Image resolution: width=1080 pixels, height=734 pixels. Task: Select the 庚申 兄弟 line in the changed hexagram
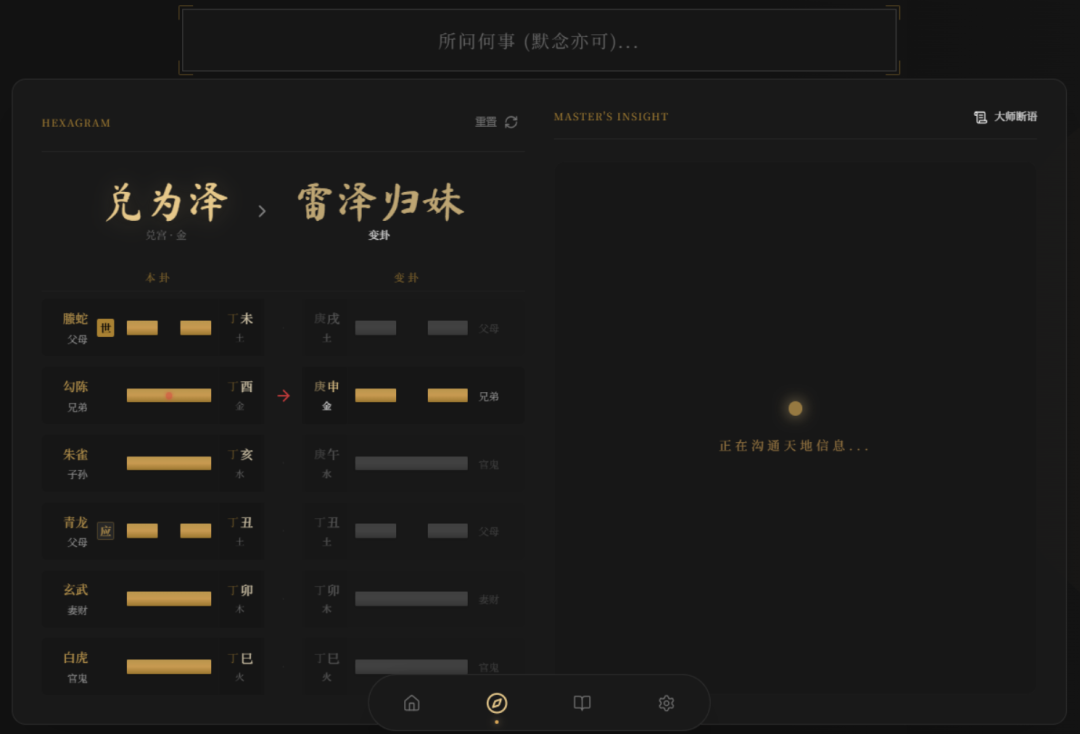click(x=413, y=394)
